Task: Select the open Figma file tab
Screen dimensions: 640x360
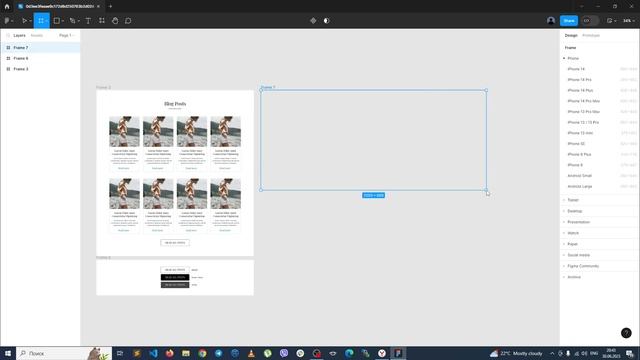Action: pos(59,7)
